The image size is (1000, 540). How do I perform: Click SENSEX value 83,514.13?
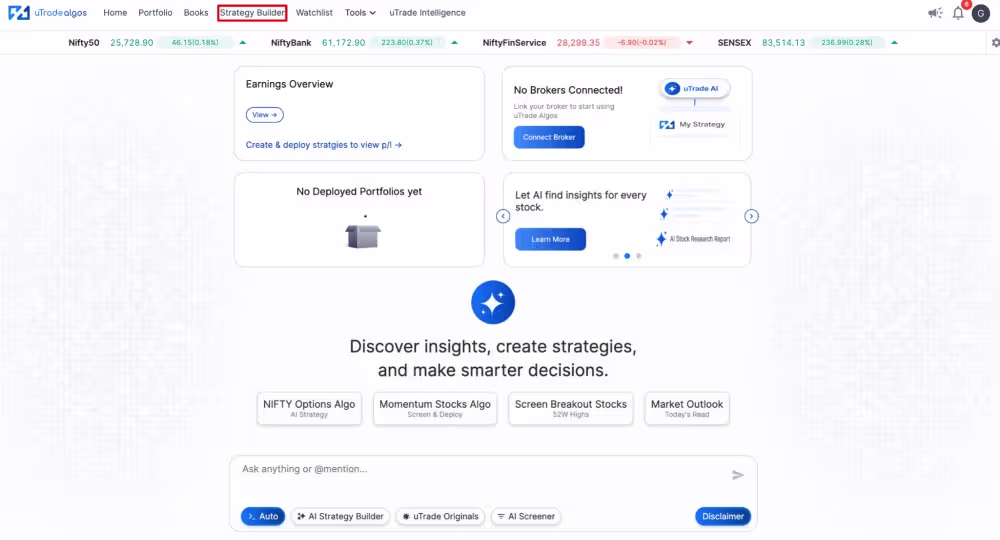point(783,43)
